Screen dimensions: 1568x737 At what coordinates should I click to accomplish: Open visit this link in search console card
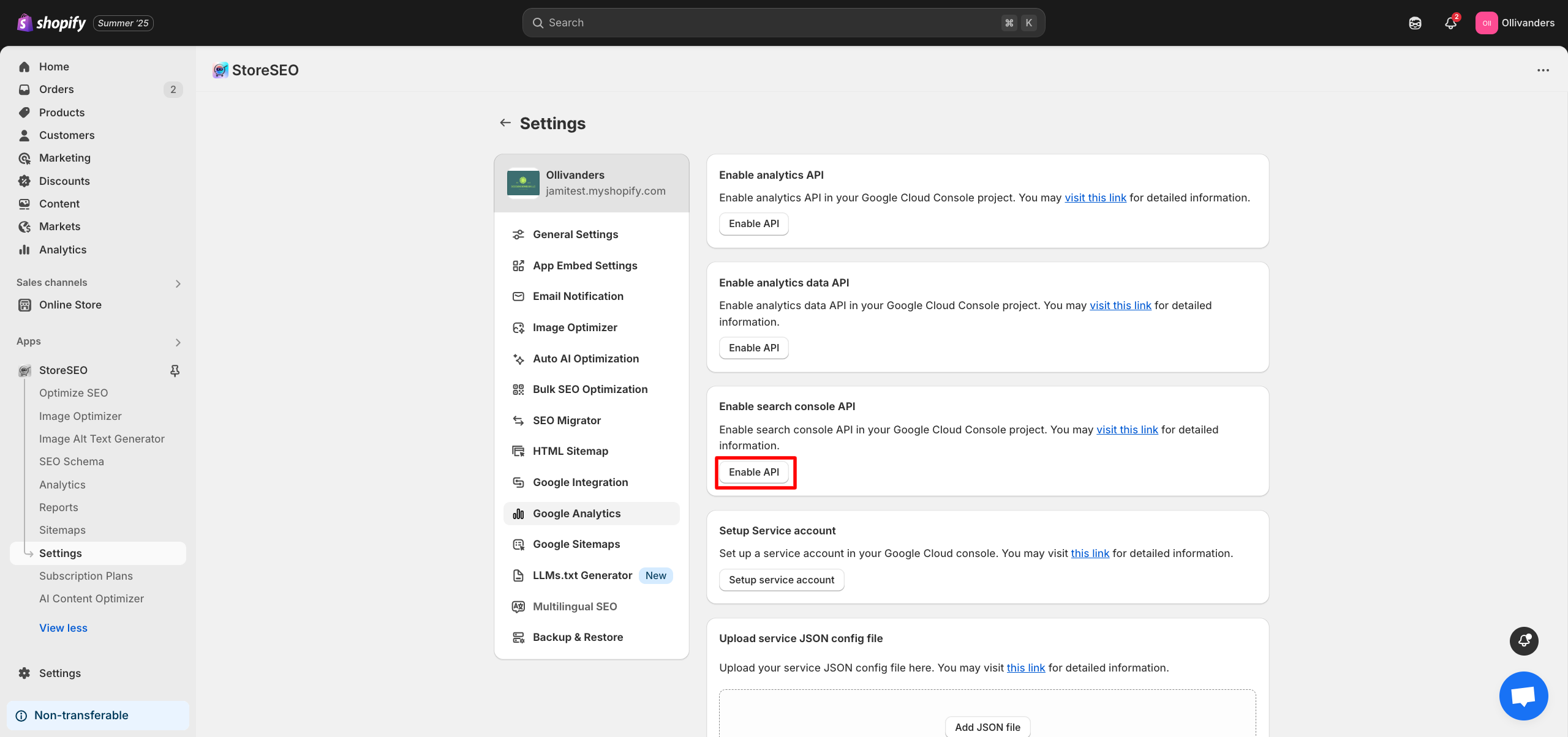click(x=1127, y=430)
